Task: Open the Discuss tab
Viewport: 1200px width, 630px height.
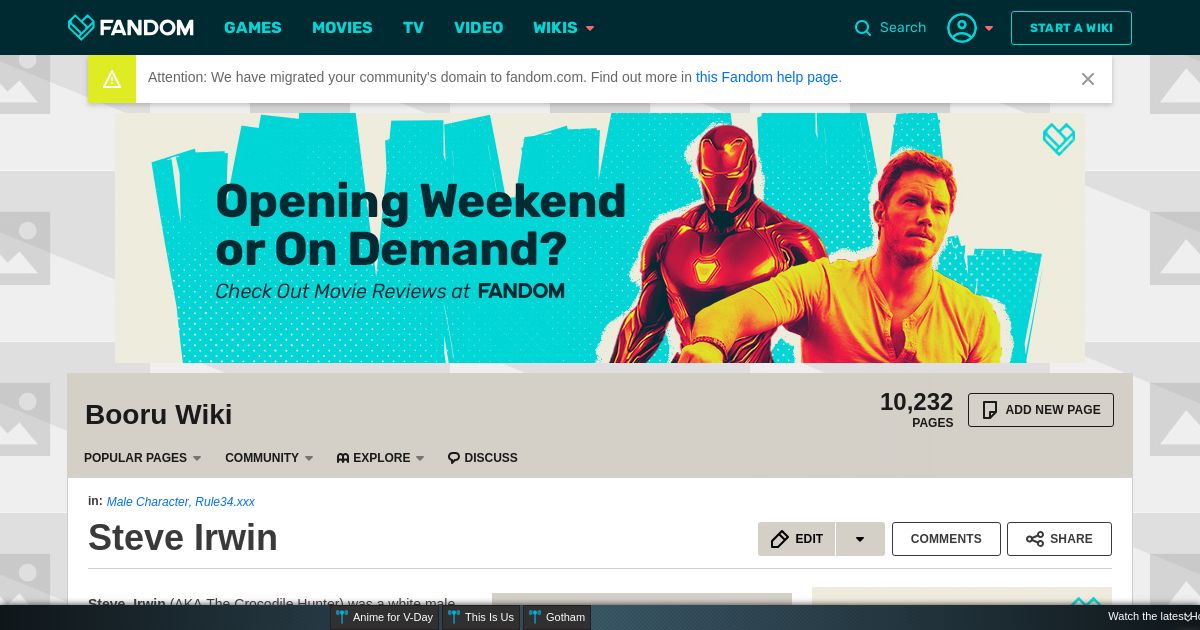Action: click(x=482, y=458)
